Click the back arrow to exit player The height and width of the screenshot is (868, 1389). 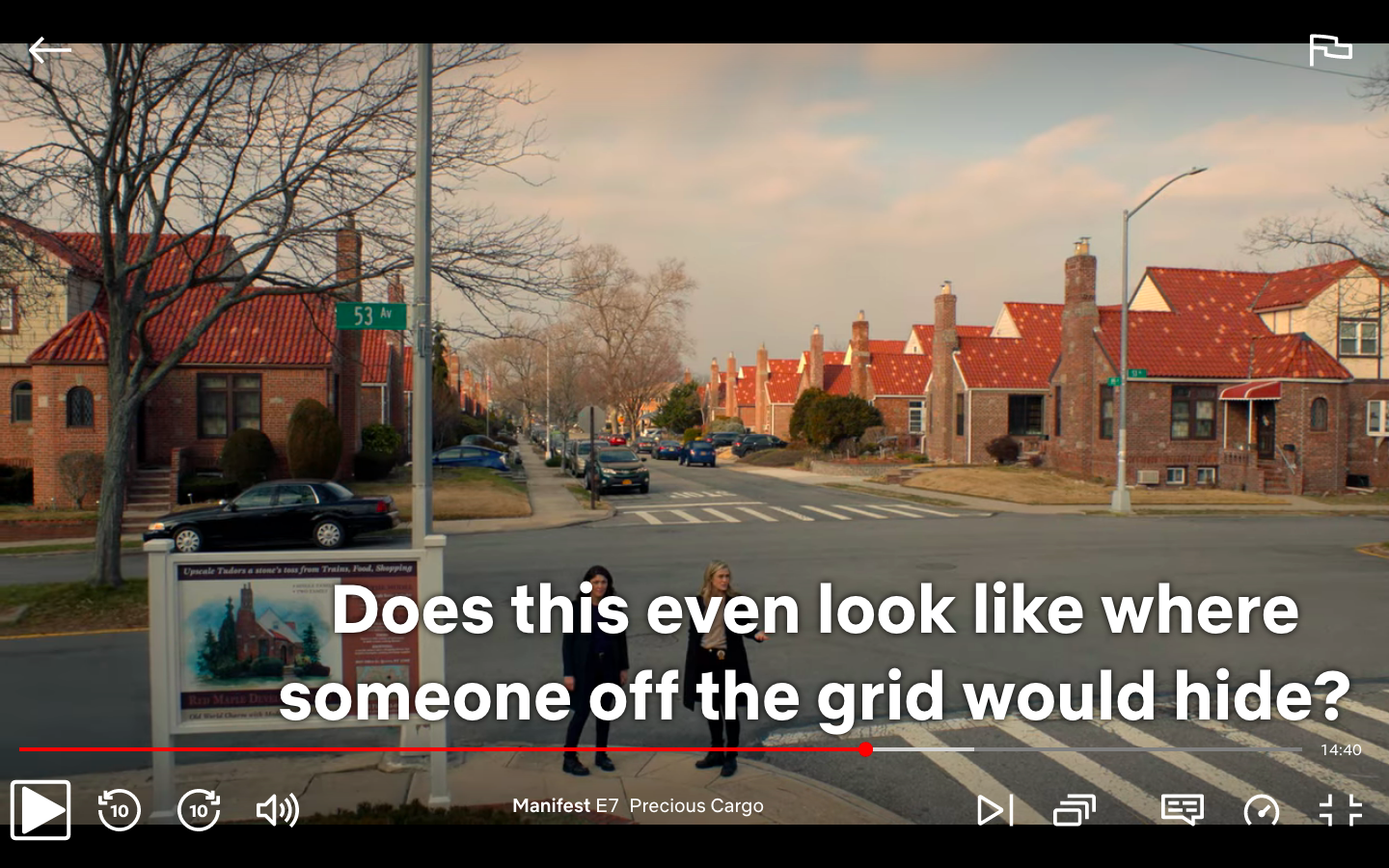click(x=50, y=49)
